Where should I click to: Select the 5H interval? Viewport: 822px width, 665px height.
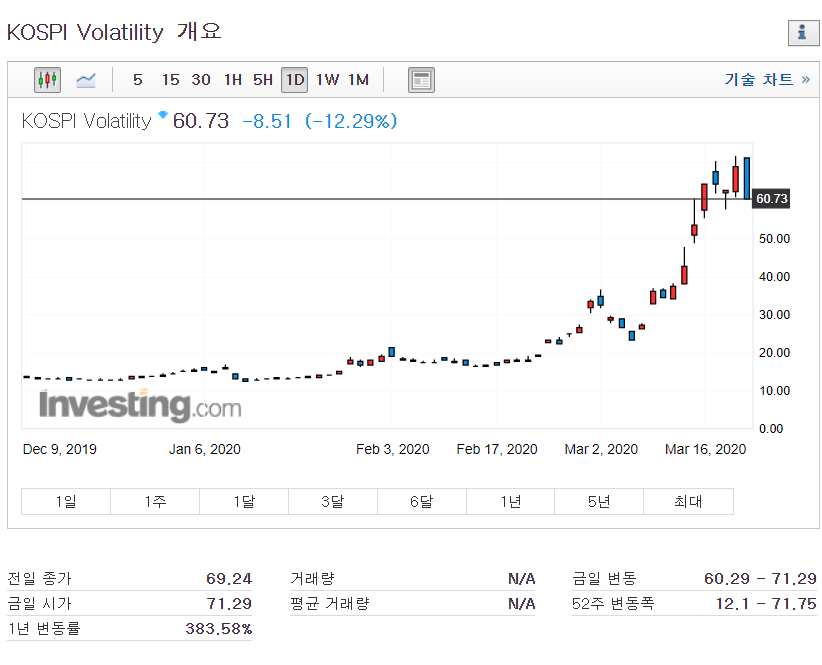pos(262,80)
